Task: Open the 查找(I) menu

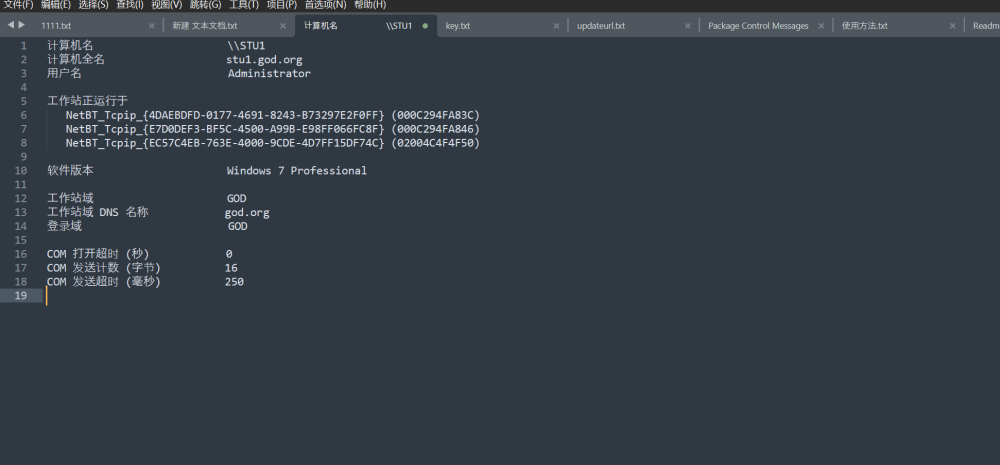Action: 130,5
